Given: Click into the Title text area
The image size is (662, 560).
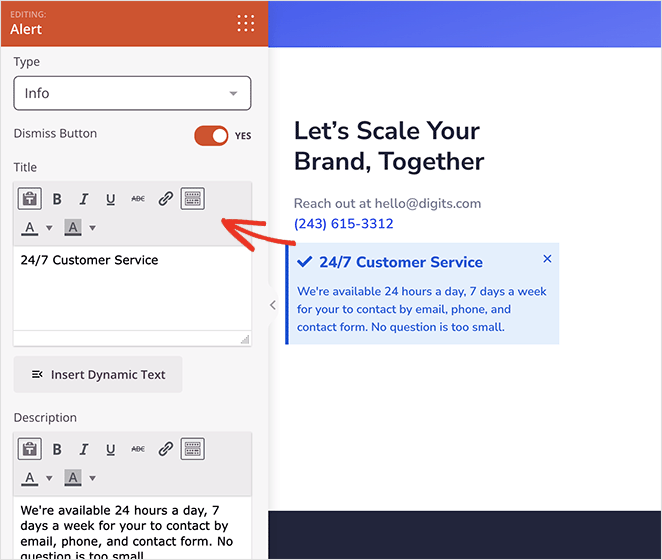Looking at the screenshot, I should pos(132,288).
